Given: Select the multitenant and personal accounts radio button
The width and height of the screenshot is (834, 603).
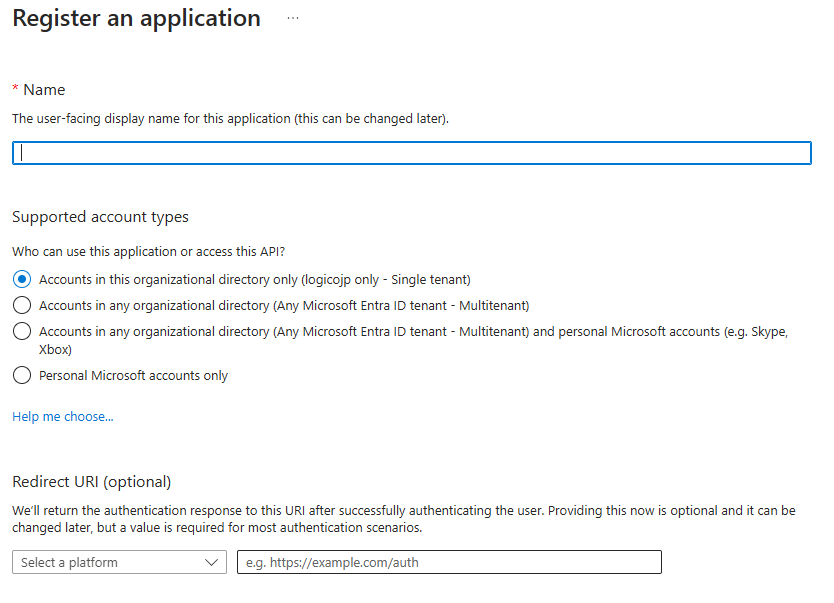Looking at the screenshot, I should click(22, 332).
